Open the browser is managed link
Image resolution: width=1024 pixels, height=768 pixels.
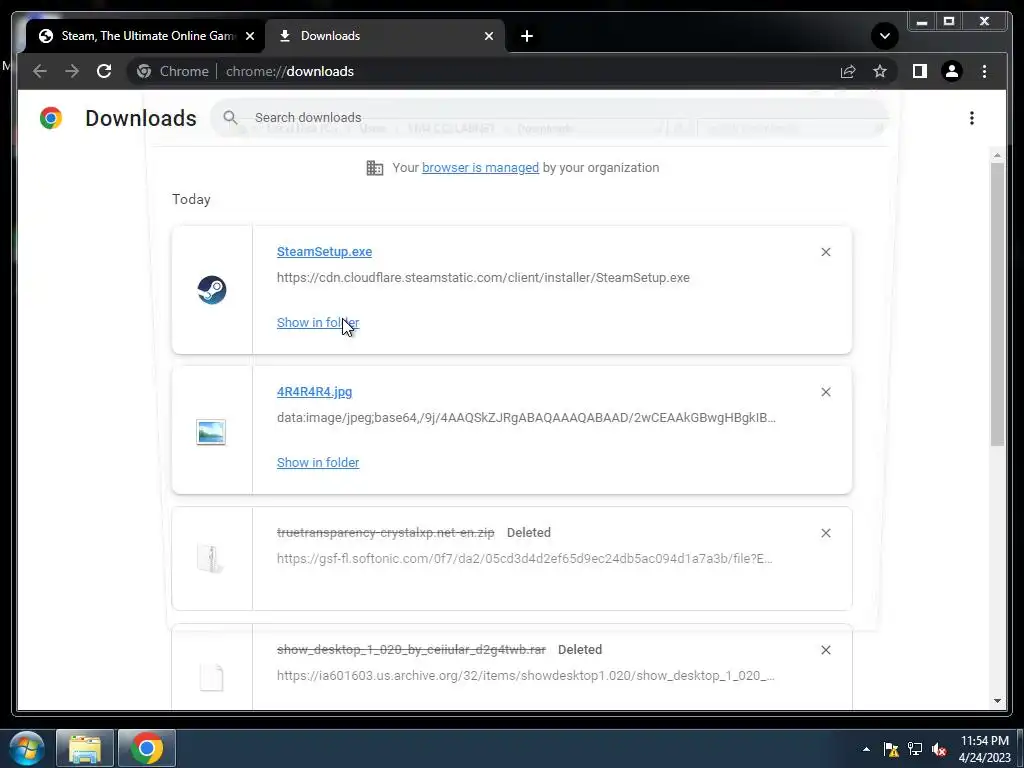click(x=480, y=168)
